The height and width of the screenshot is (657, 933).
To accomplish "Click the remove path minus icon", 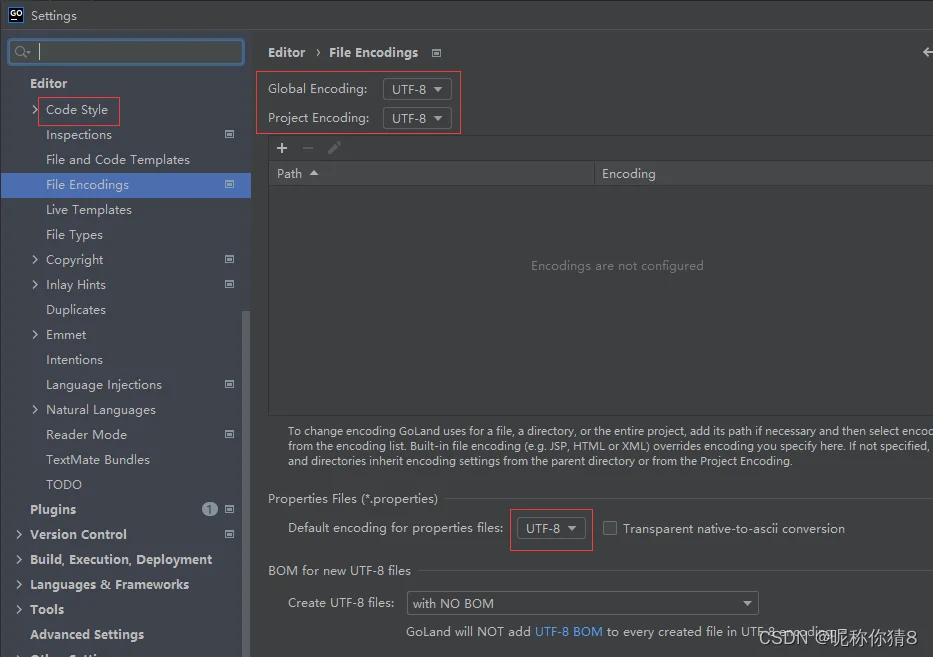I will (x=308, y=148).
